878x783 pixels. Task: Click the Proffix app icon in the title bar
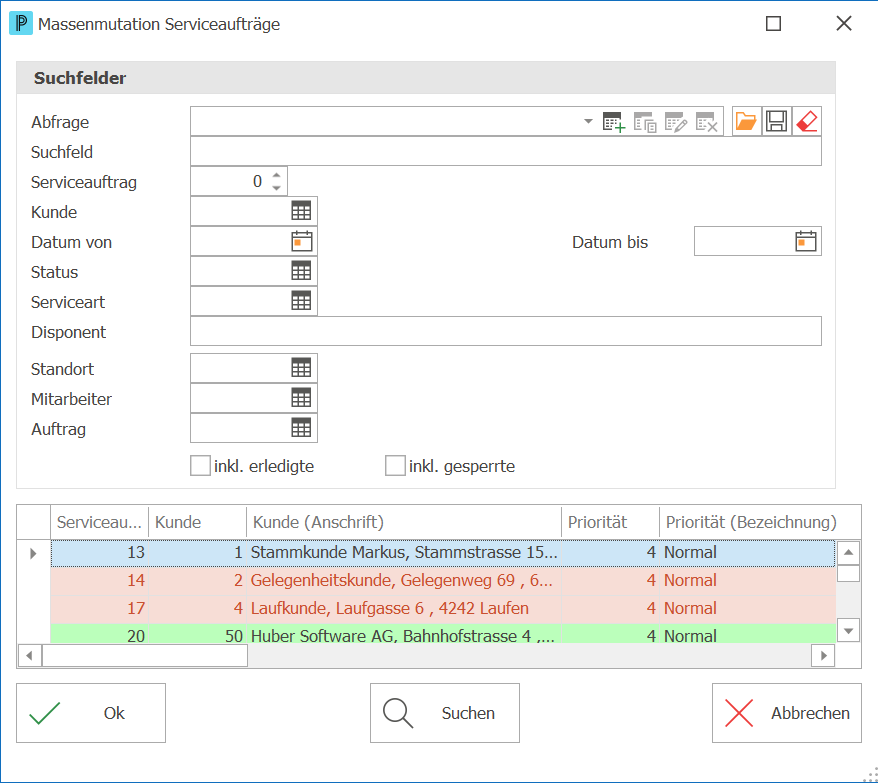click(x=21, y=24)
